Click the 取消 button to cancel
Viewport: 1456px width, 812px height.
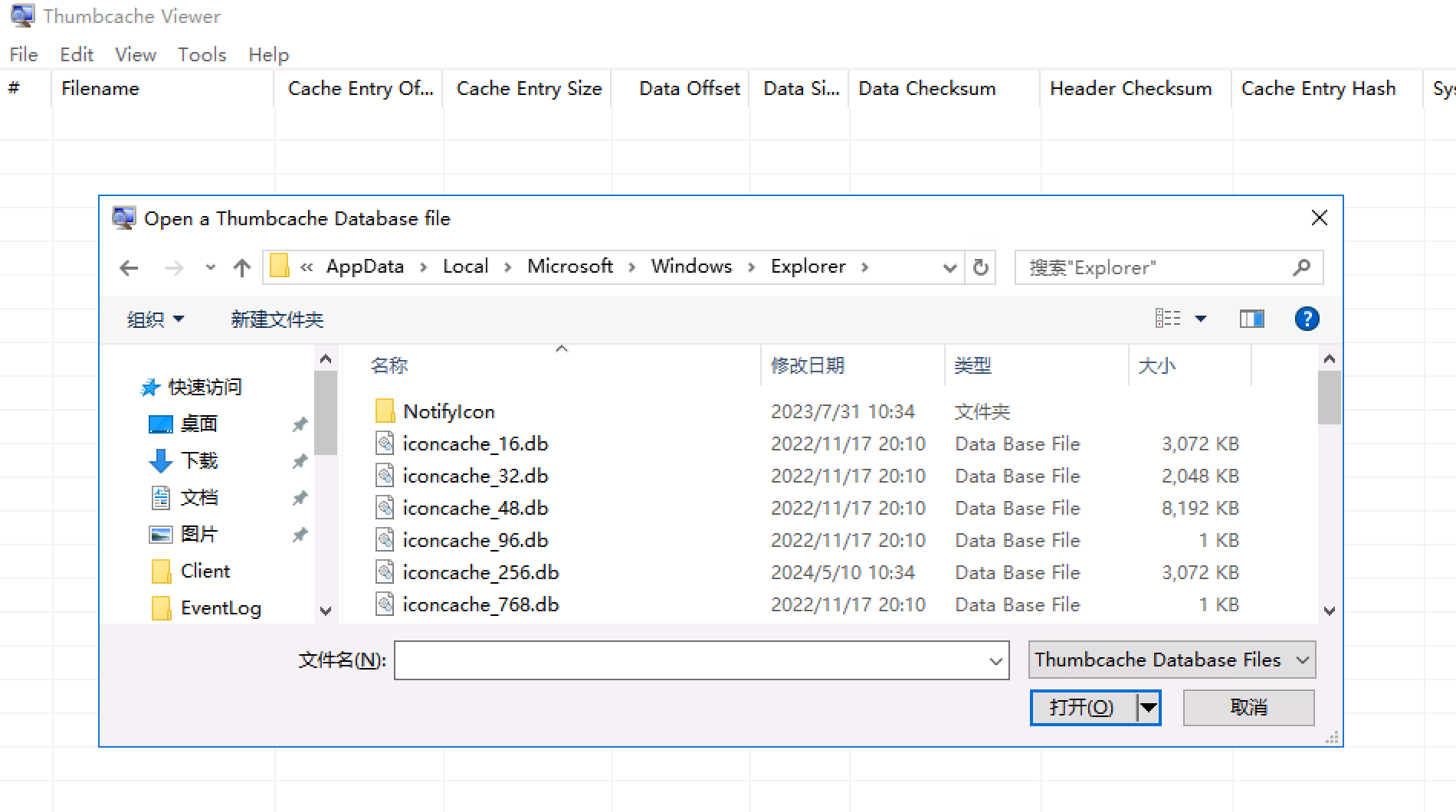tap(1248, 707)
